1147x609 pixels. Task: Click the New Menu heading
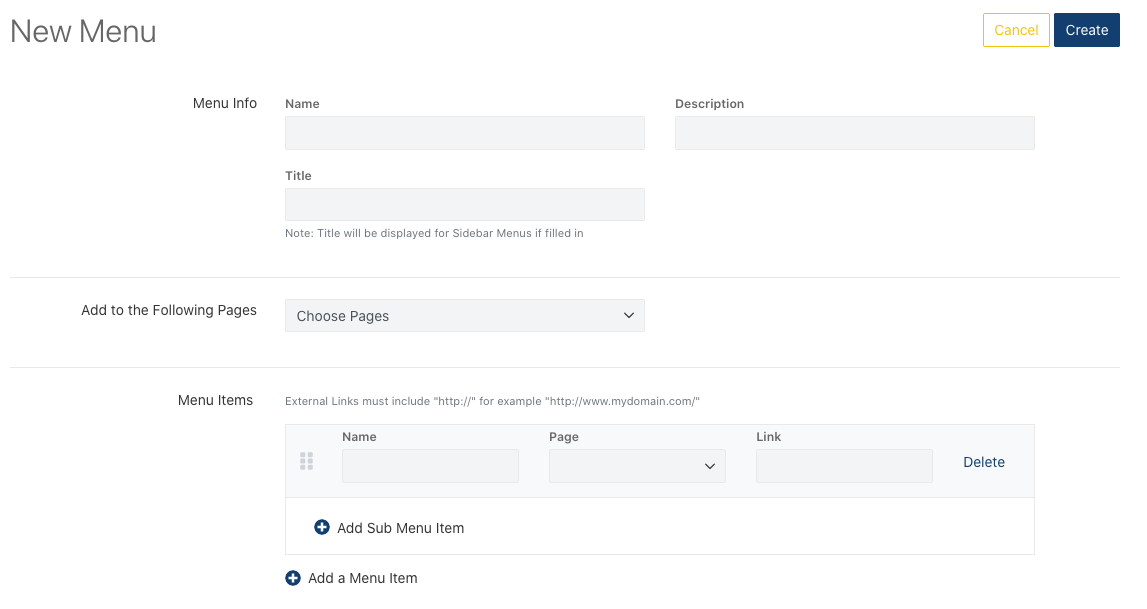click(x=83, y=31)
